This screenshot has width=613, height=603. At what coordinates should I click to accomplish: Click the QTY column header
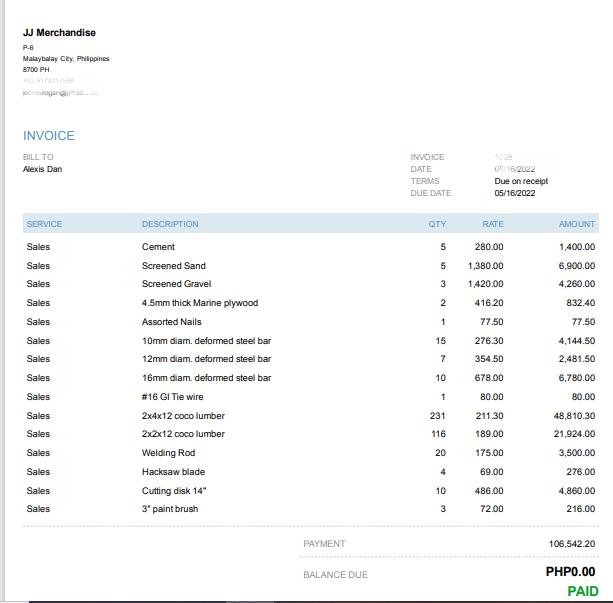coord(437,224)
